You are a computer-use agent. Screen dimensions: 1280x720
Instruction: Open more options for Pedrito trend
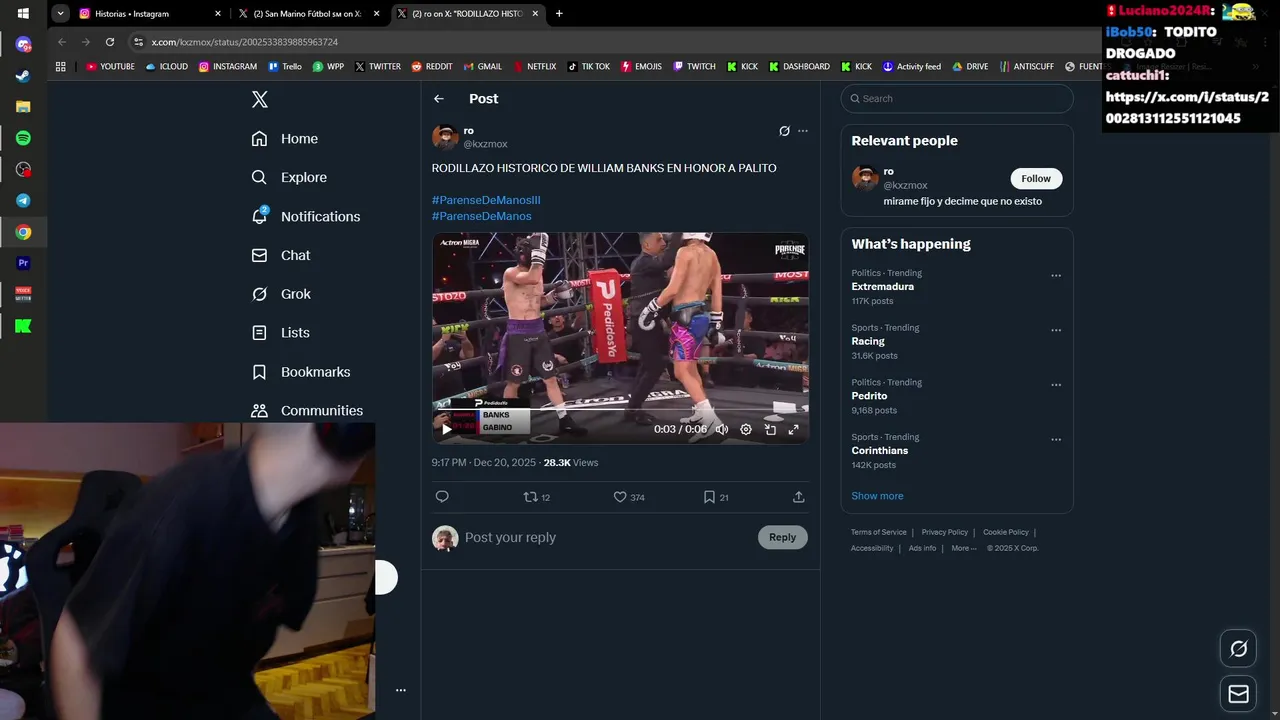1056,385
